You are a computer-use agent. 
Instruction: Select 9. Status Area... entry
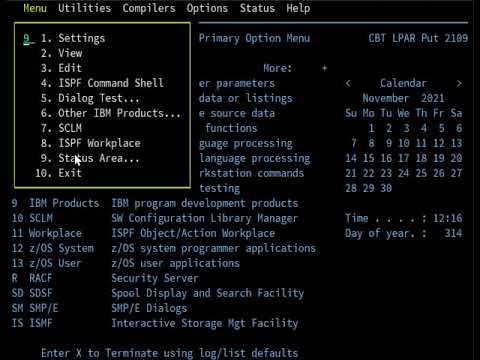[x=90, y=158]
